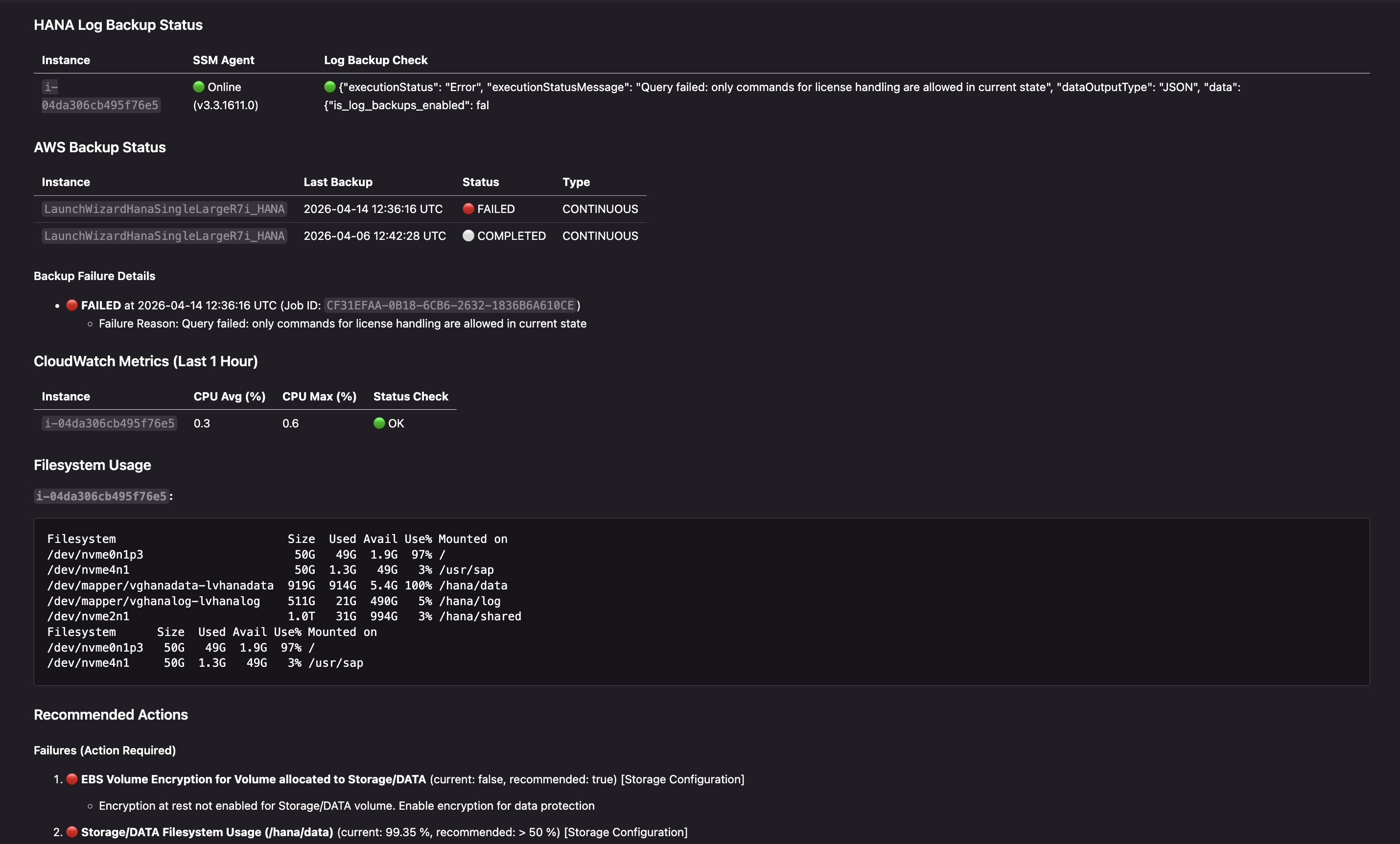
Task: Click the red circle beside Storage/DATA Filesystem Usage
Action: pos(71,832)
